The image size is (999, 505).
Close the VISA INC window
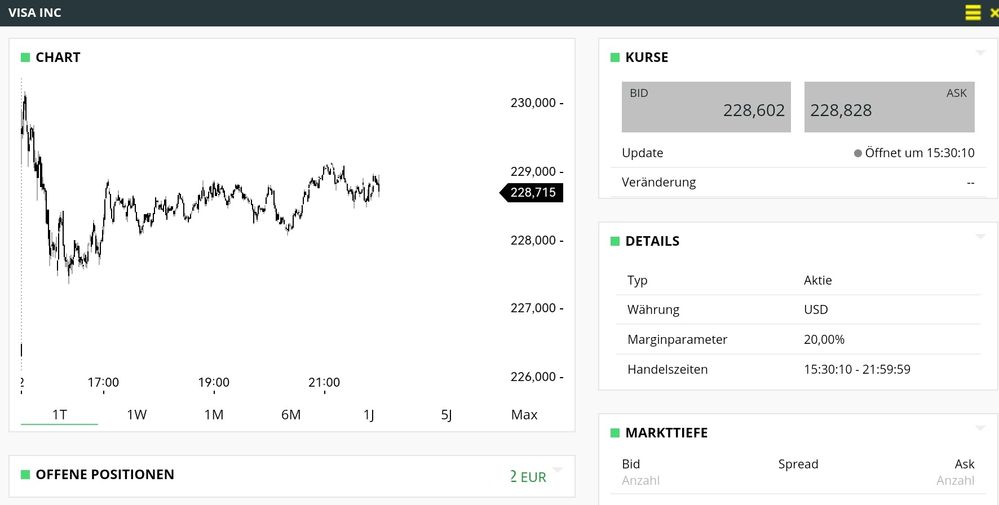[993, 13]
